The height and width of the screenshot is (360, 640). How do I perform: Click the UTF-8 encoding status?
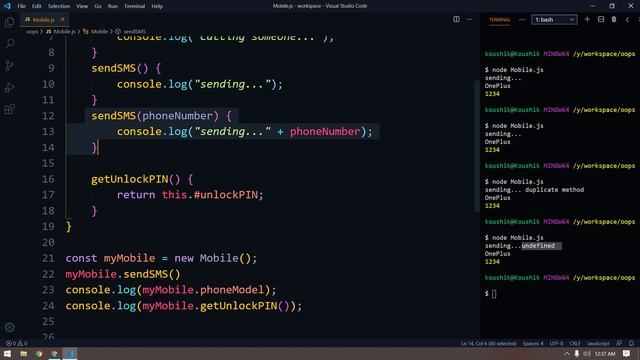(x=556, y=343)
